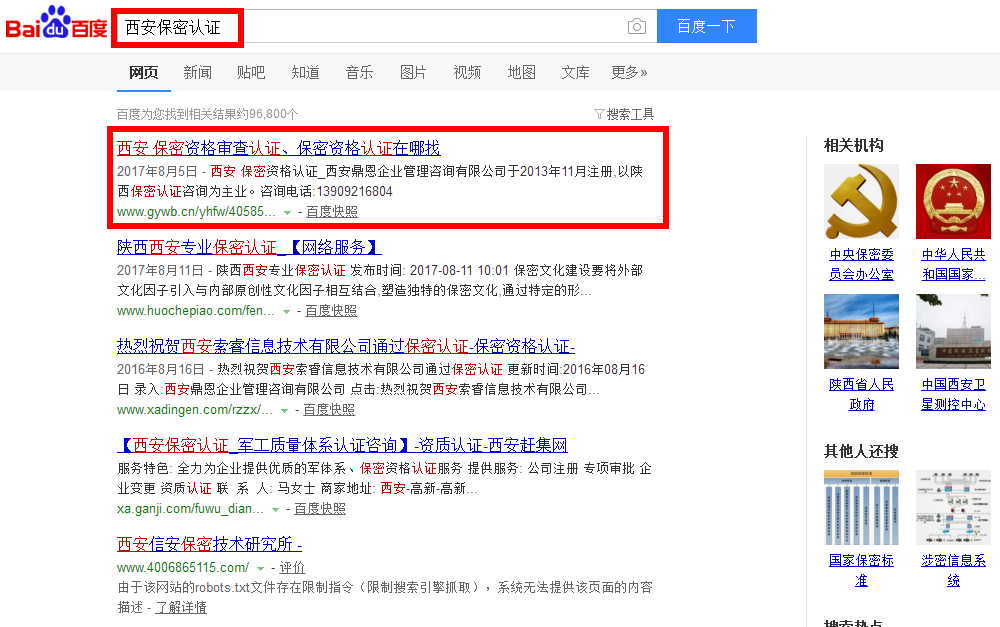The image size is (1000, 627).
Task: Click the 了解详情 link
Action: coord(181,607)
